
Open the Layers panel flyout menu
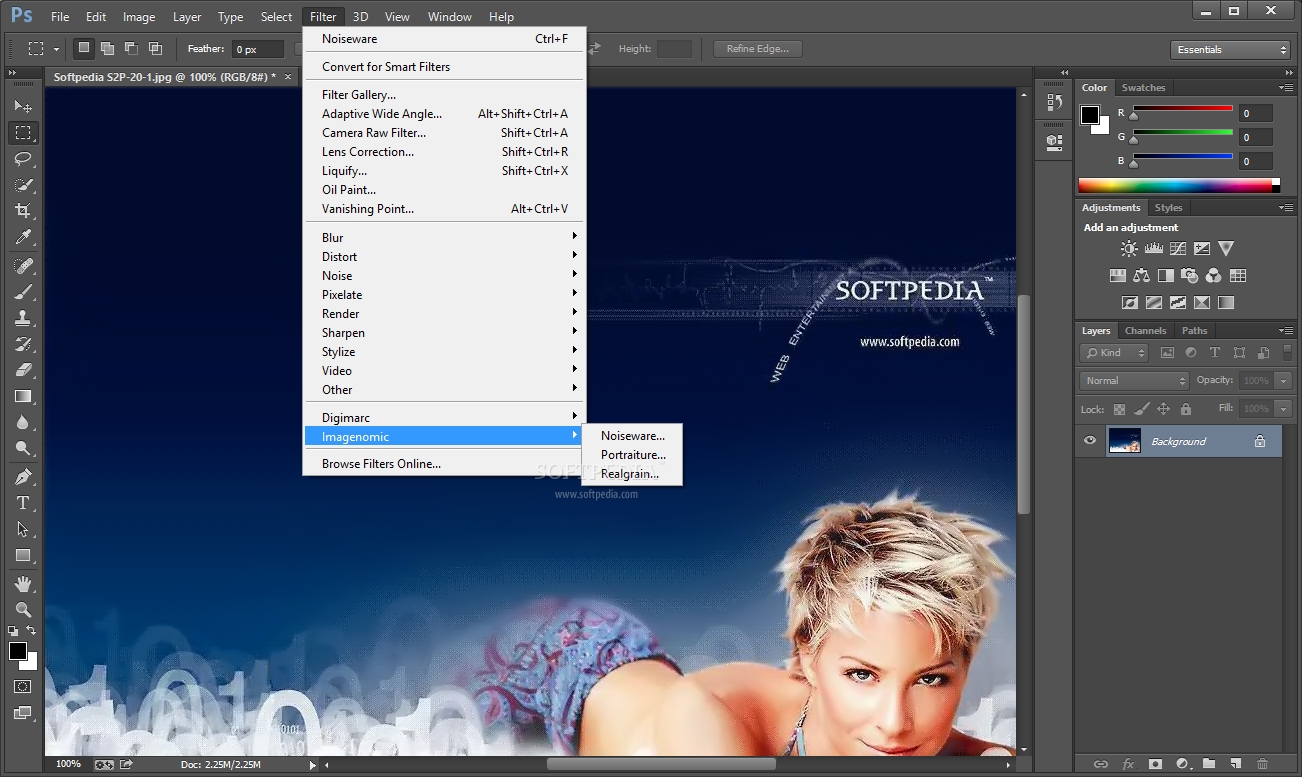(x=1285, y=331)
